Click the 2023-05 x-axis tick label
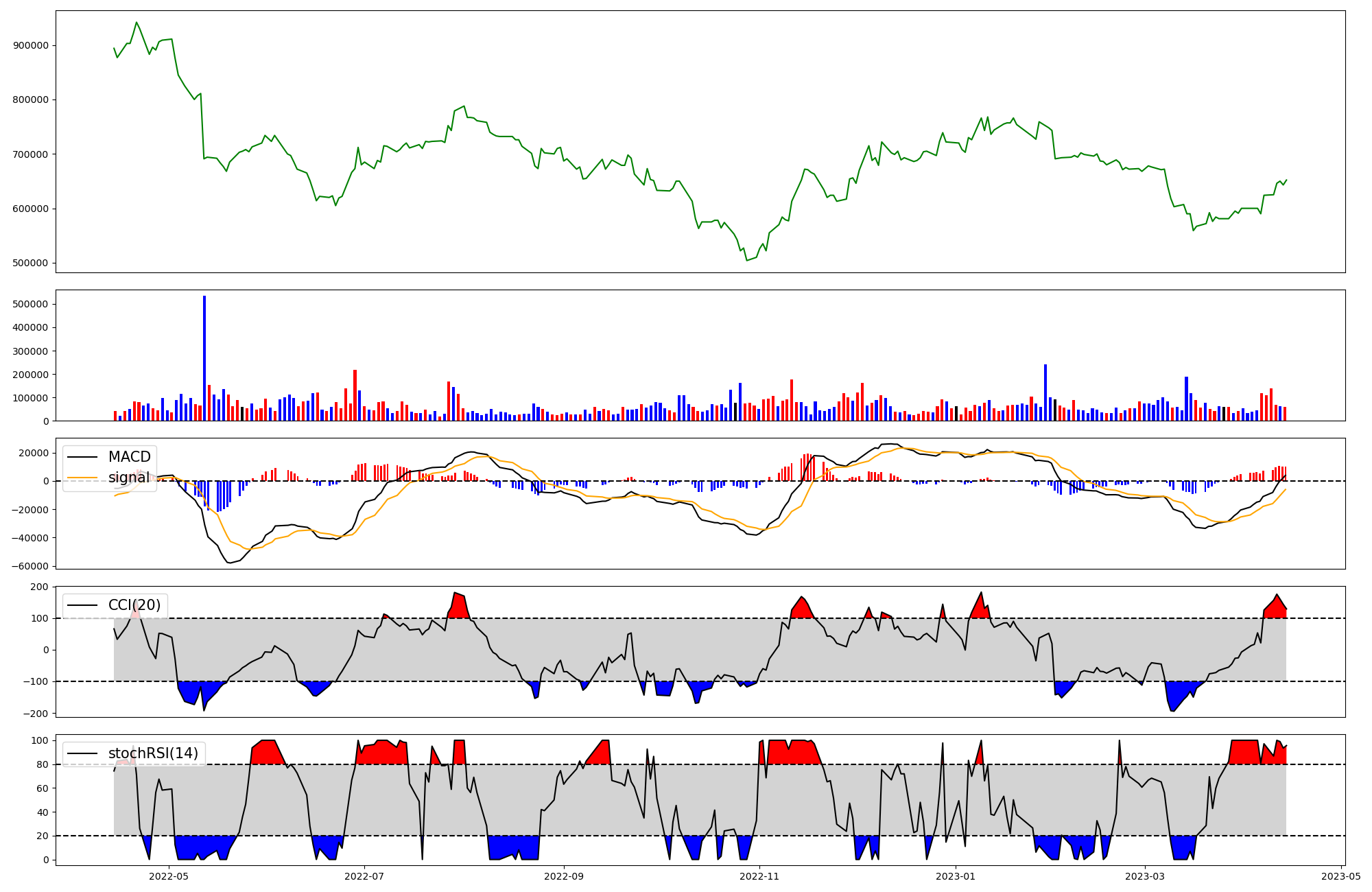Screen dimensions: 1372x892 1340,876
